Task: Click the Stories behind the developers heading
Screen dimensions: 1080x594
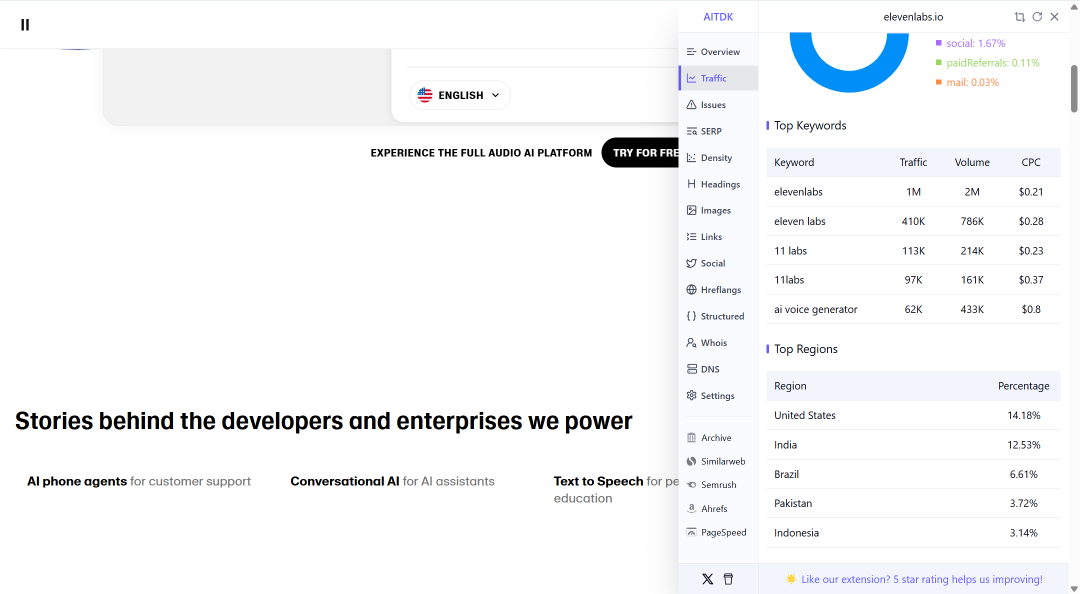Action: pyautogui.click(x=324, y=420)
